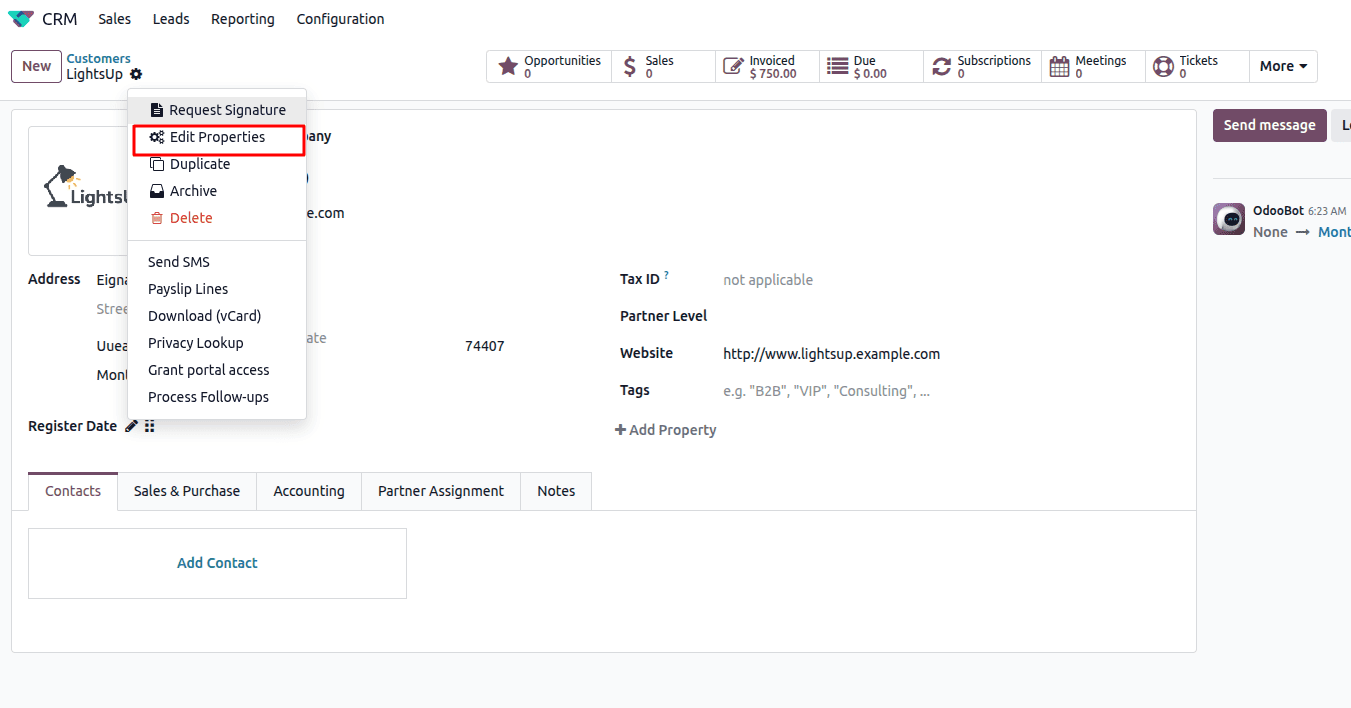
Task: Click the Add Contact link
Action: [x=217, y=563]
